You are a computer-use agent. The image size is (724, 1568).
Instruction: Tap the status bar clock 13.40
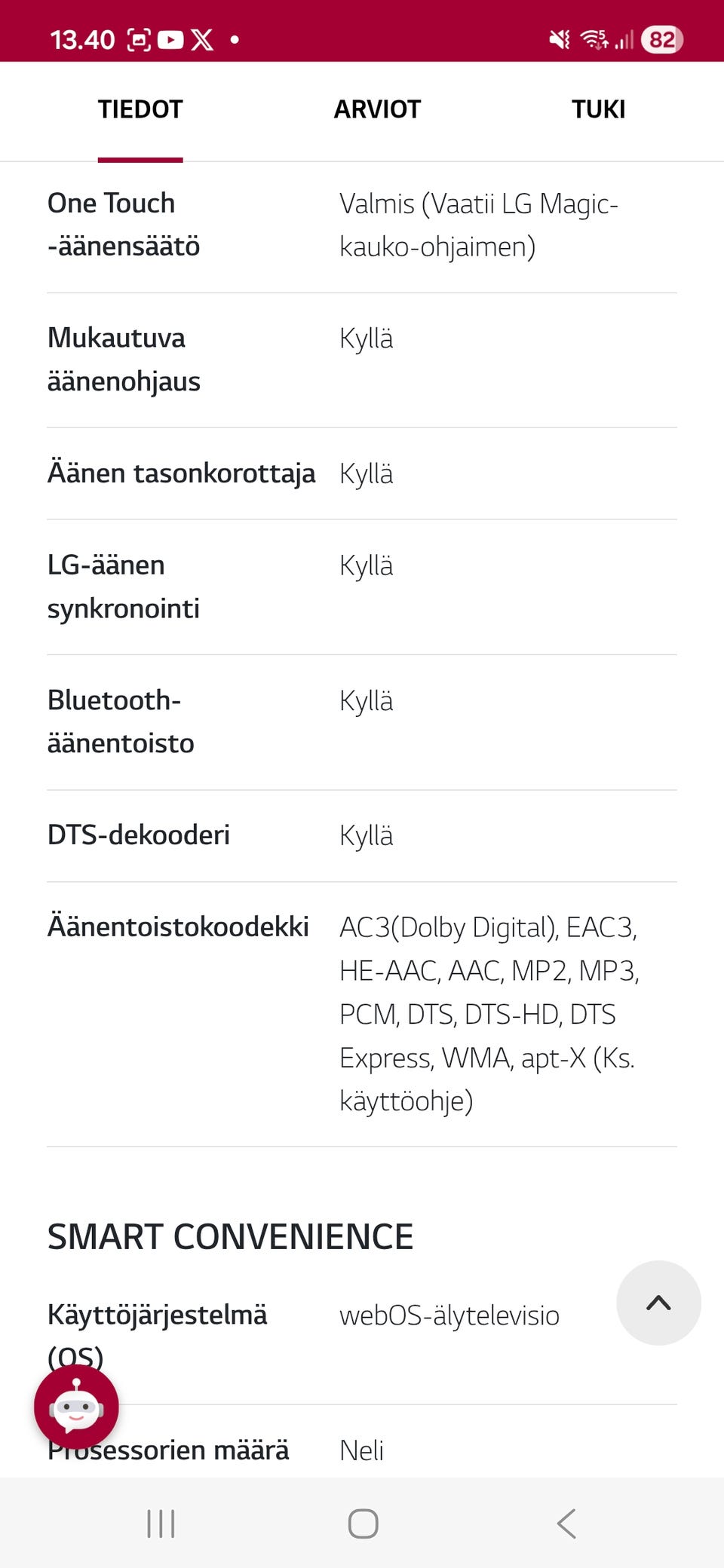82,39
